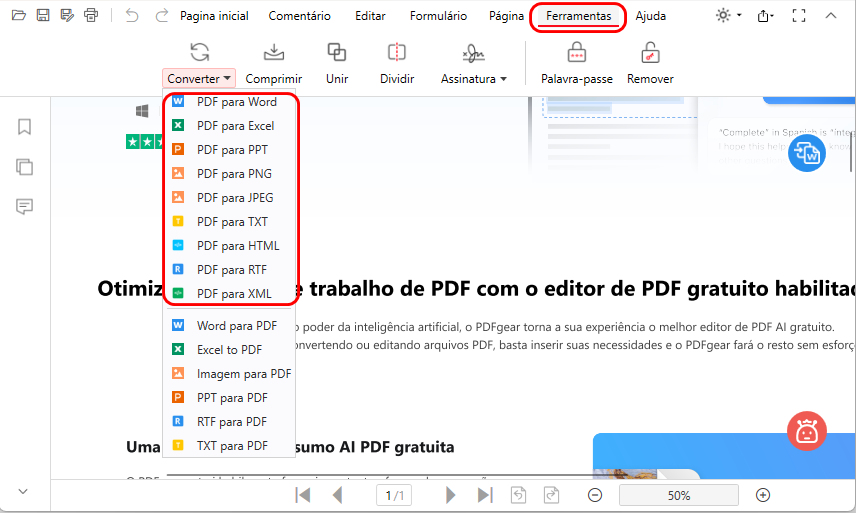Screen dimensions: 856x513
Task: Open a file with the folder icon
Action: coord(19,15)
